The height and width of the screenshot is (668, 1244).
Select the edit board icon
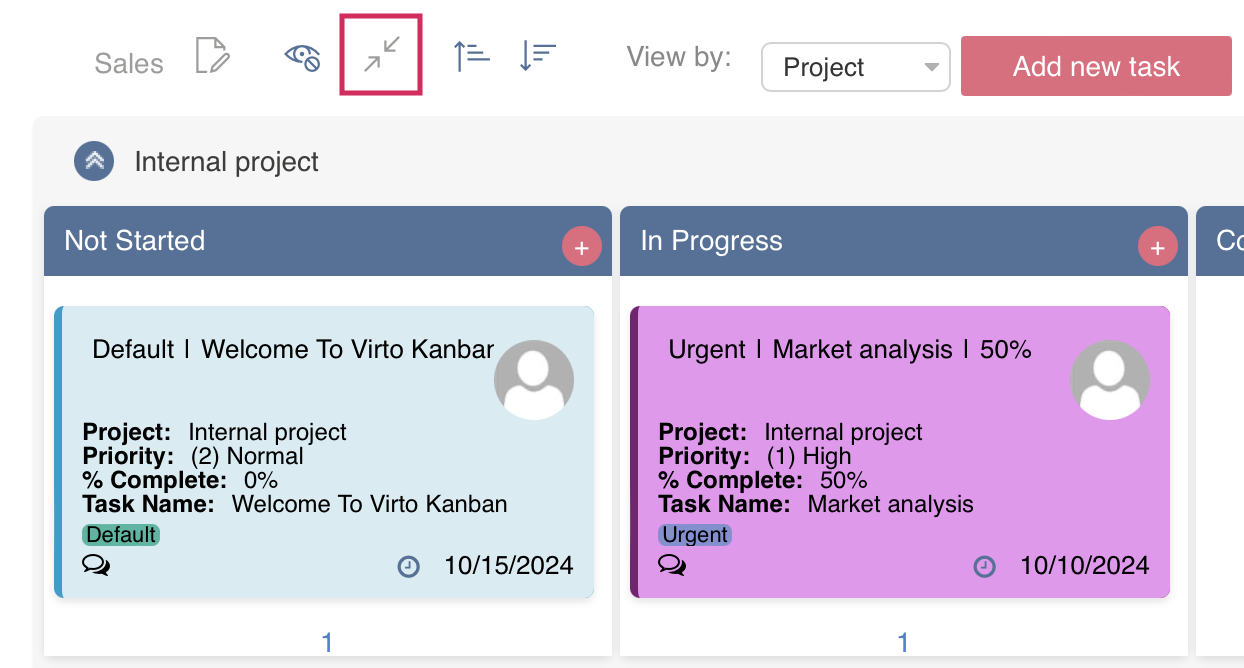tap(212, 54)
